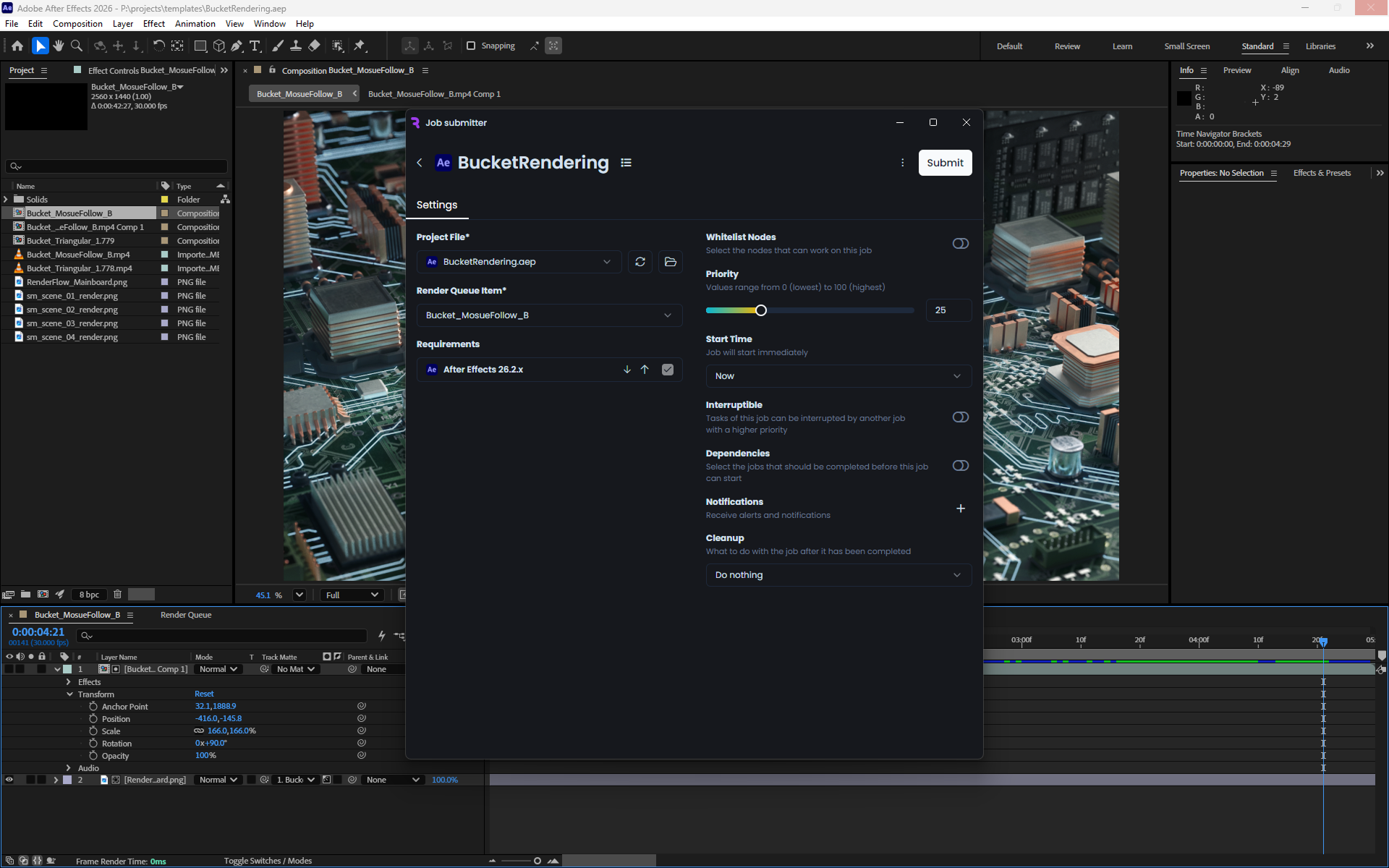Open the Effects & Presets tab

(1322, 173)
